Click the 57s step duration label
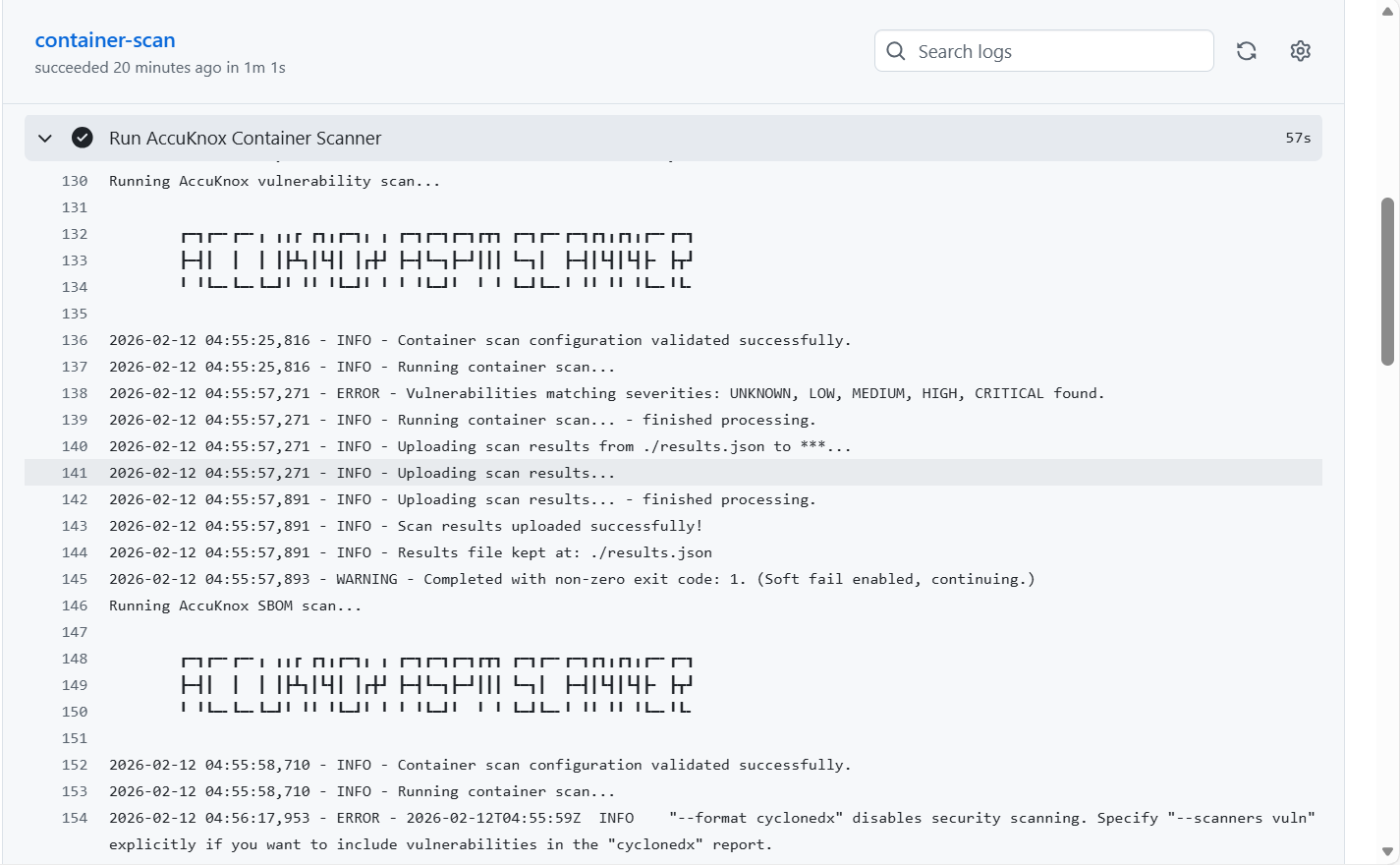The width and height of the screenshot is (1400, 865). (1298, 139)
